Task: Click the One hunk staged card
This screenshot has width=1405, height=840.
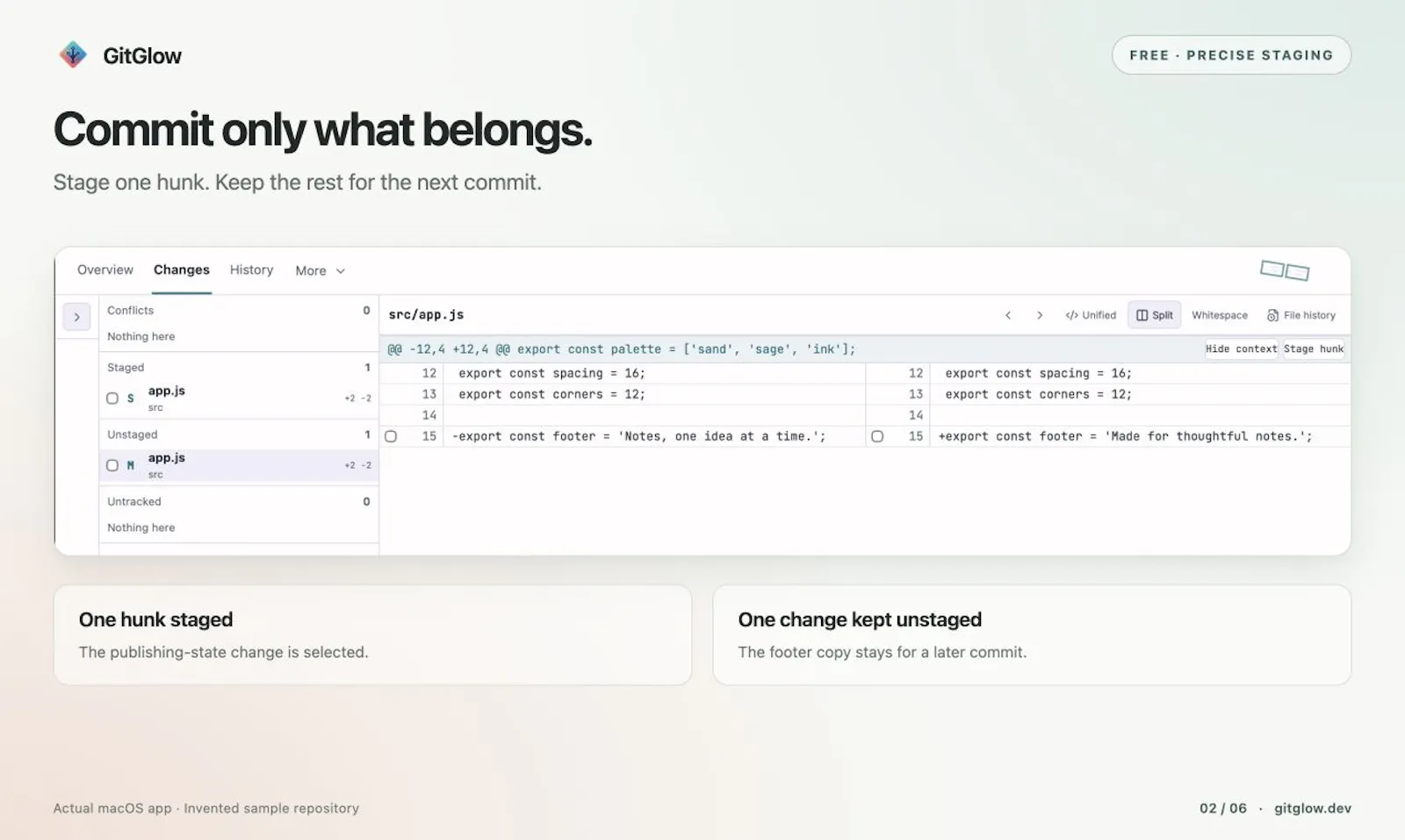Action: click(372, 635)
